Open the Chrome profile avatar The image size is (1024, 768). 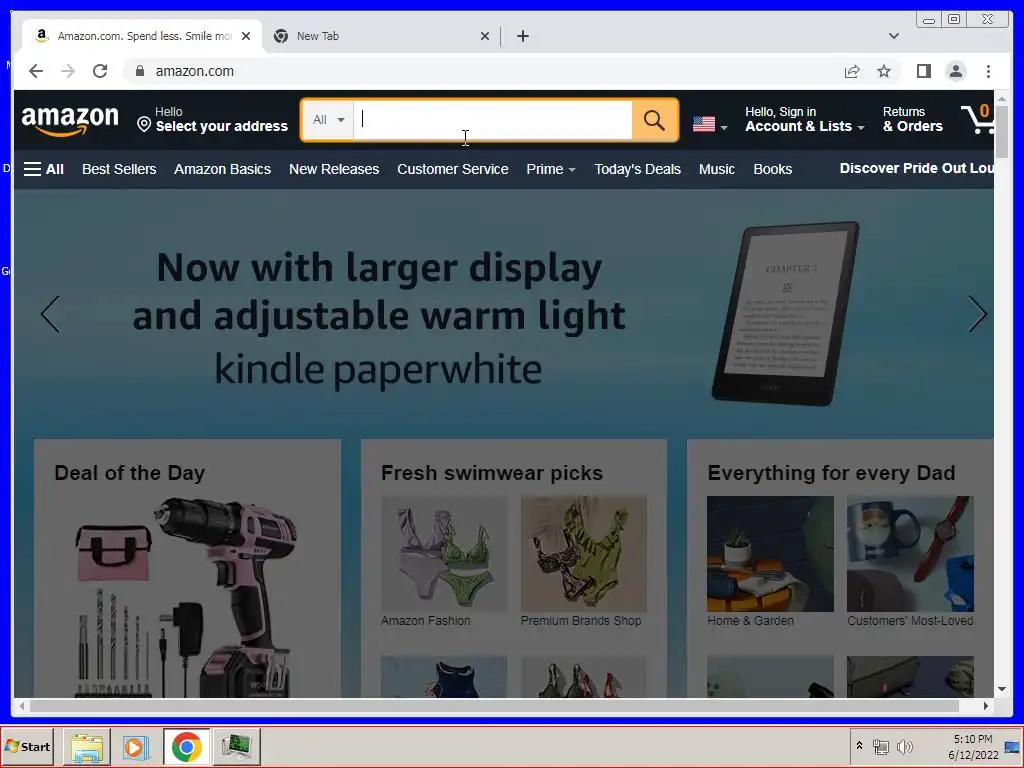coord(955,71)
